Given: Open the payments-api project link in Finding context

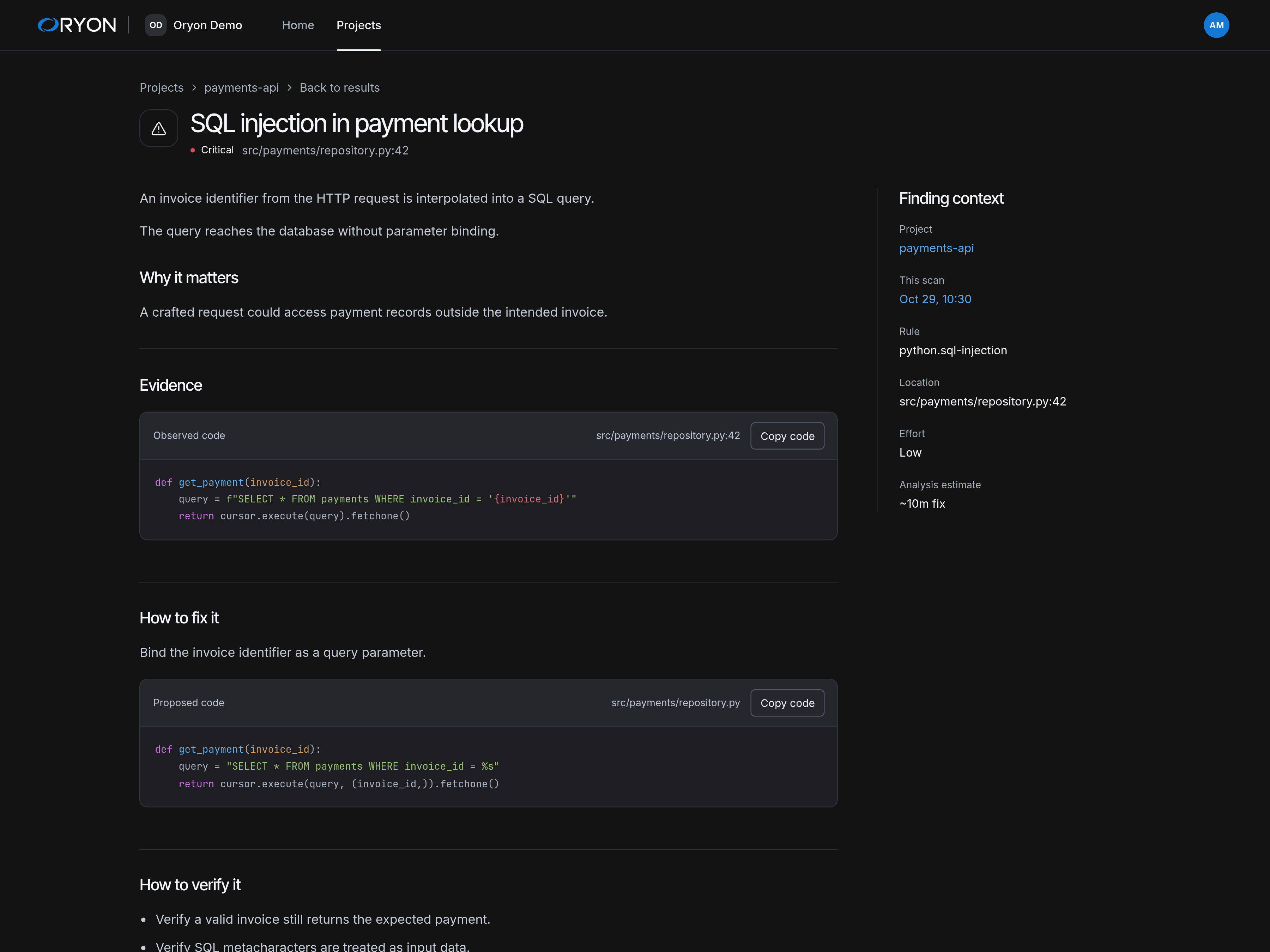Looking at the screenshot, I should point(936,248).
